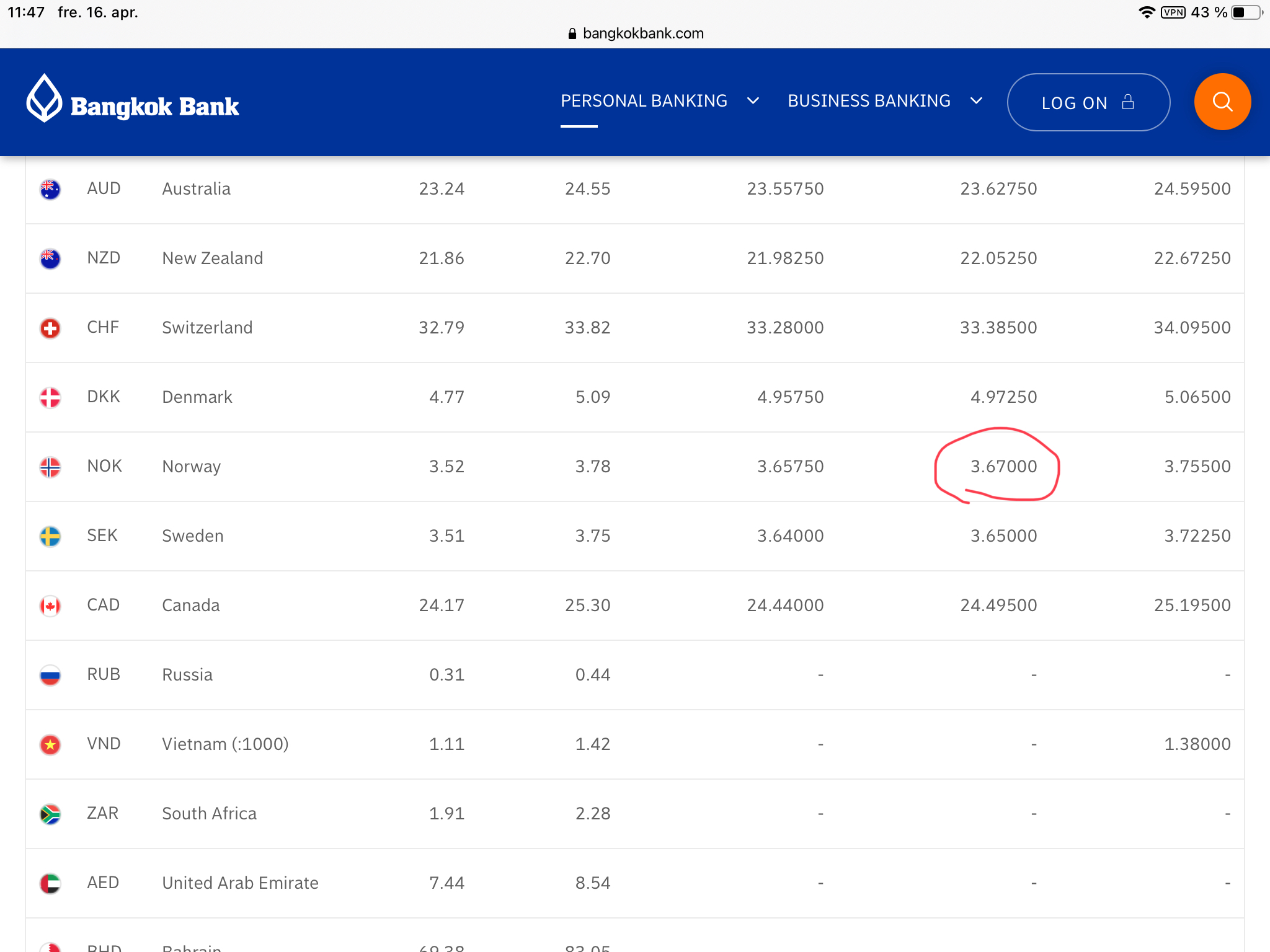1270x952 pixels.
Task: Click the orange search magnifier button
Action: tap(1222, 102)
